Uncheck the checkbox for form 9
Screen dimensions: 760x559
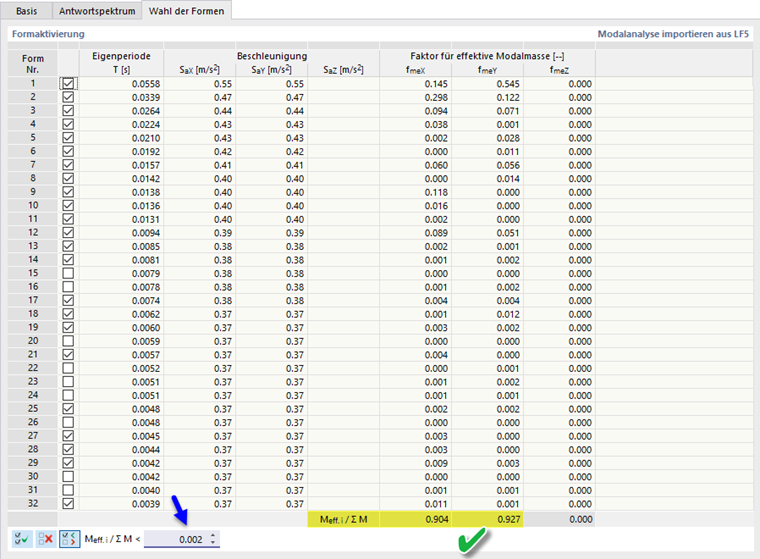pos(68,192)
